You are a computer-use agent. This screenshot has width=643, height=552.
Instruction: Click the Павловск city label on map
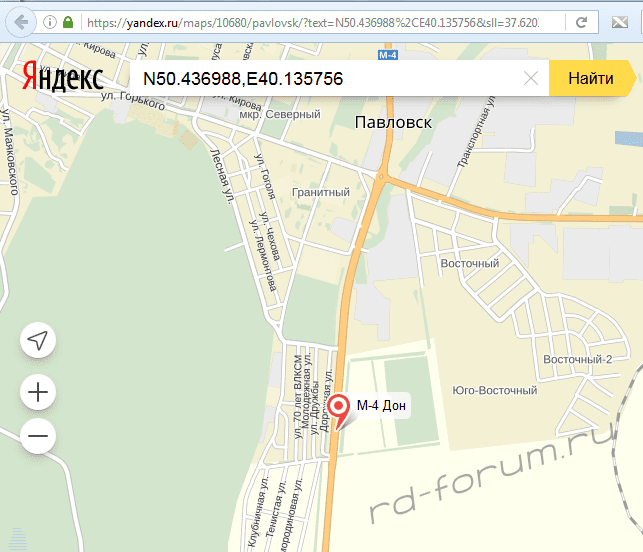click(393, 122)
